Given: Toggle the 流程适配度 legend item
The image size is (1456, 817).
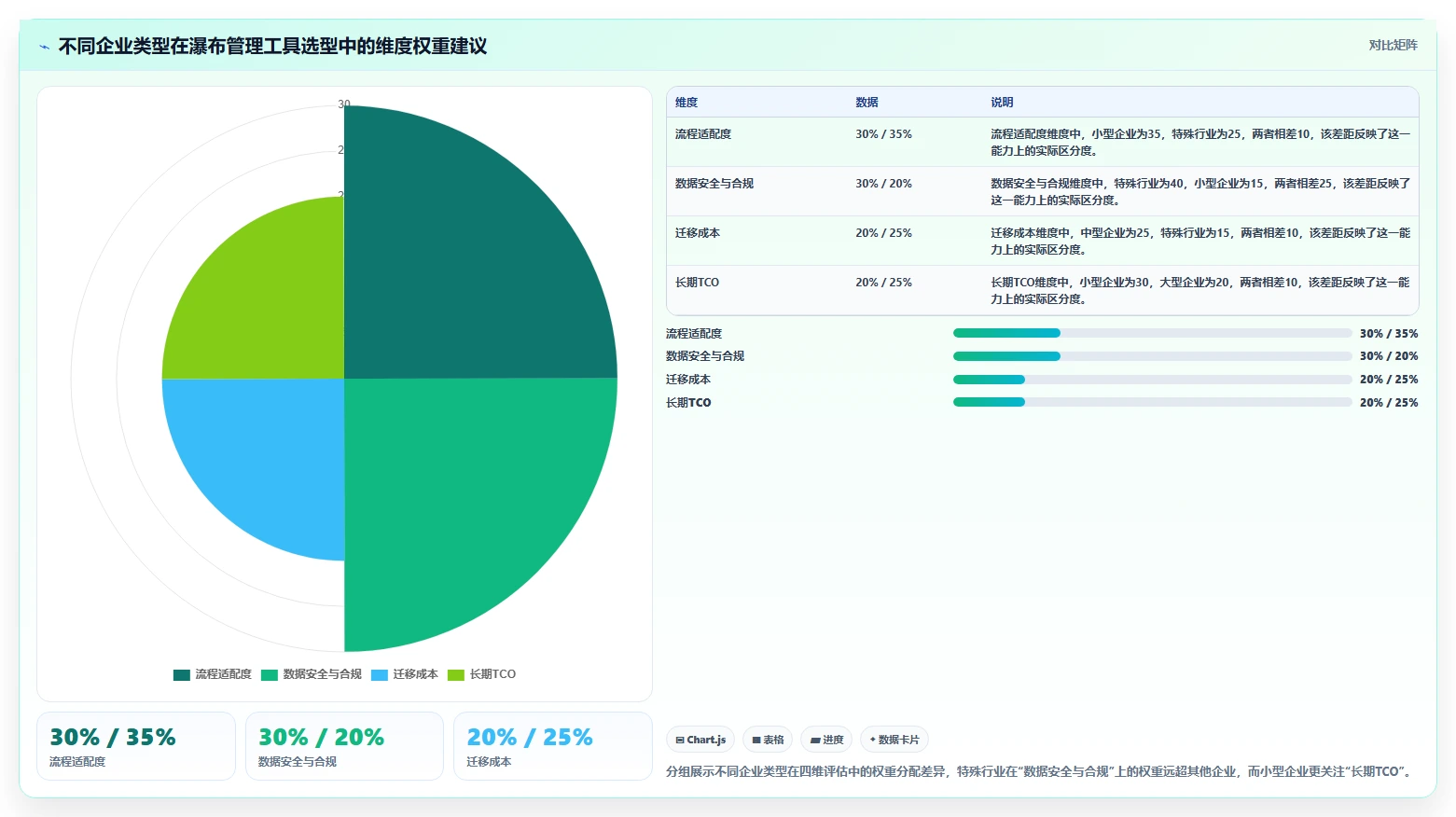Looking at the screenshot, I should (213, 674).
